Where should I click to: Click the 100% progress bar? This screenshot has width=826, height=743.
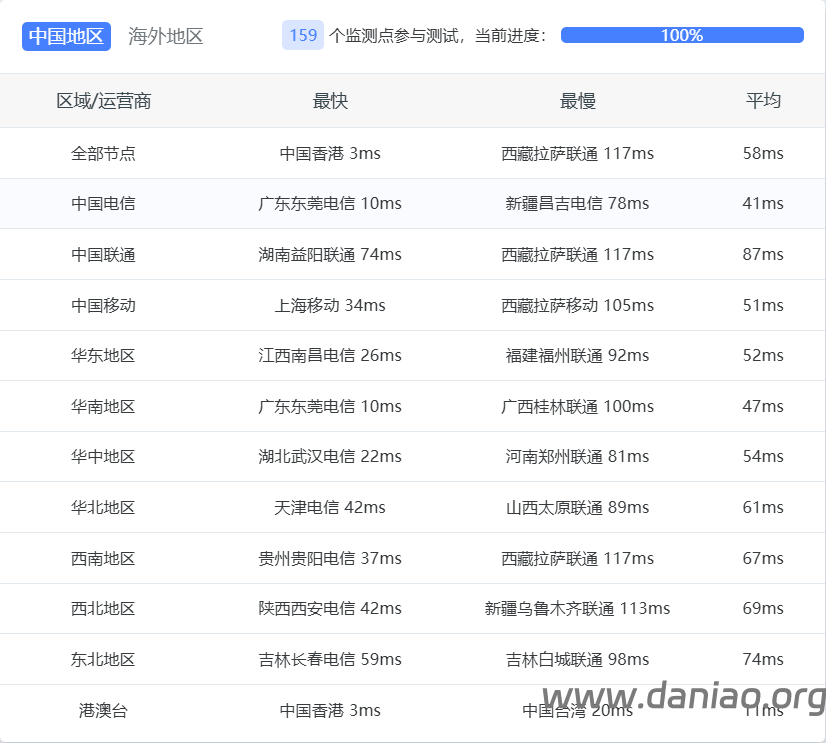682,35
